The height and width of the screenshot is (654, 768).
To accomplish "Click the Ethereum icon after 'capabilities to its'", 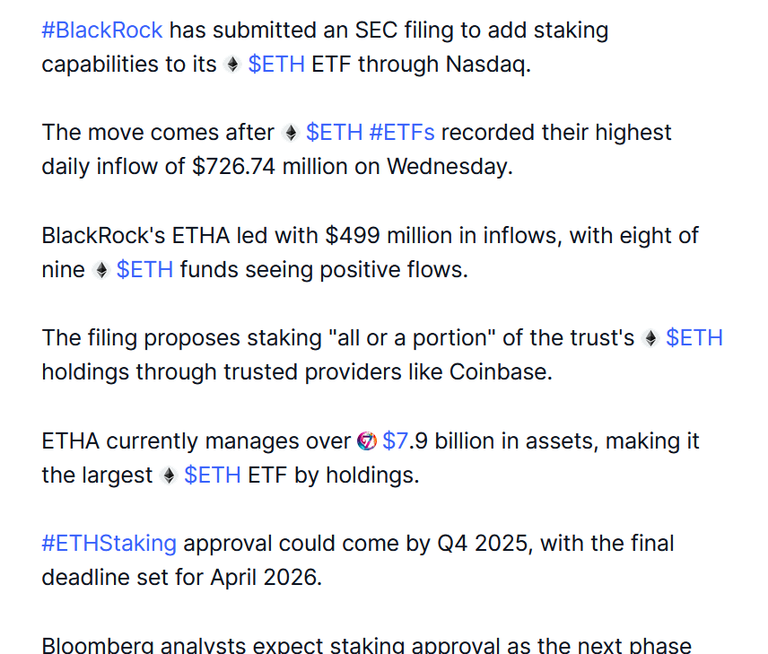I will 232,64.
